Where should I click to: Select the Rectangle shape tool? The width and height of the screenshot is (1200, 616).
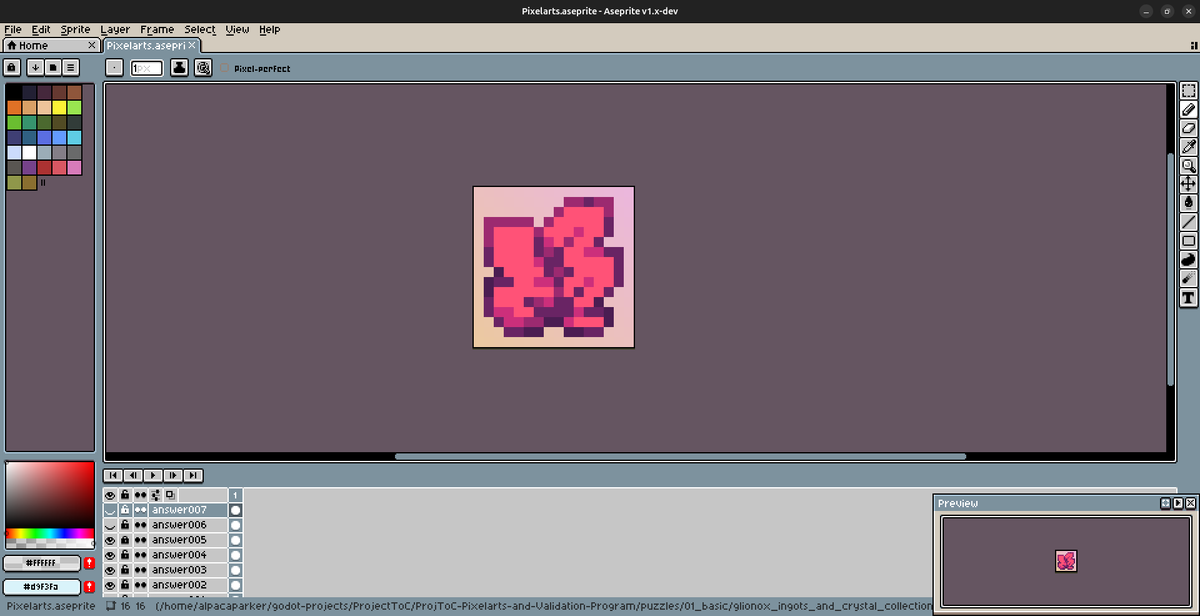(1188, 241)
